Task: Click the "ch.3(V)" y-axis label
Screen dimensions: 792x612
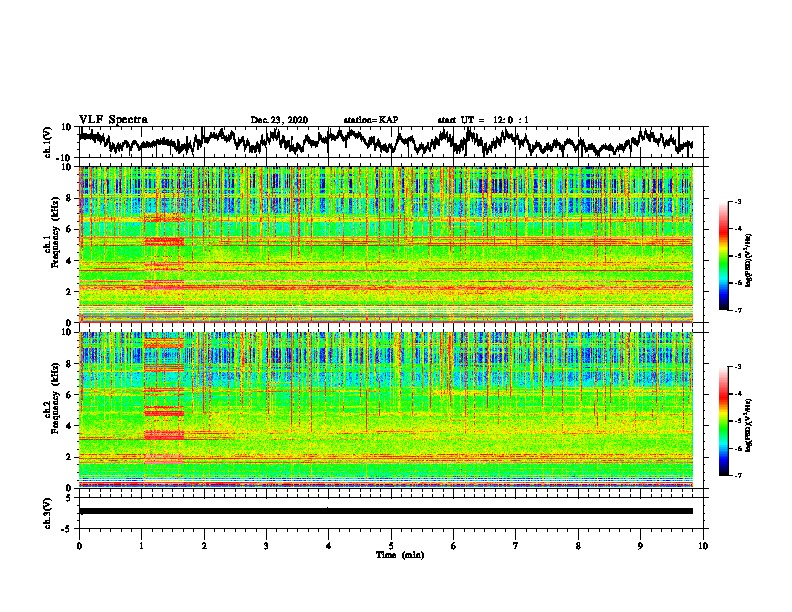Action: pyautogui.click(x=48, y=513)
